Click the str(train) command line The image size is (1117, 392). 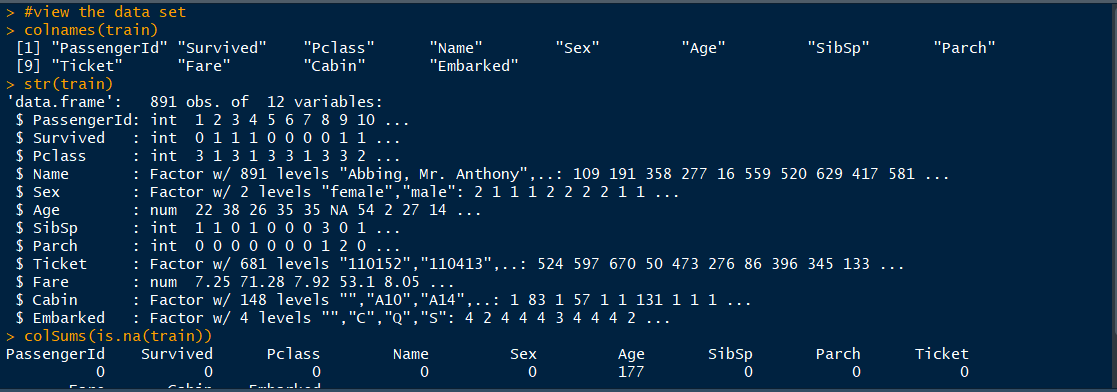pos(68,84)
